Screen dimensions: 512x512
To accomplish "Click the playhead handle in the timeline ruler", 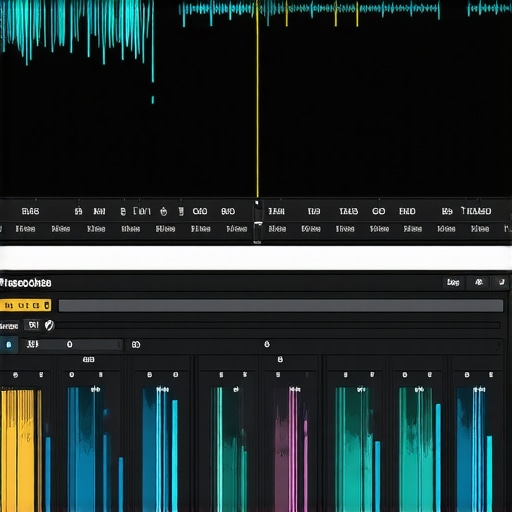I will (x=257, y=221).
